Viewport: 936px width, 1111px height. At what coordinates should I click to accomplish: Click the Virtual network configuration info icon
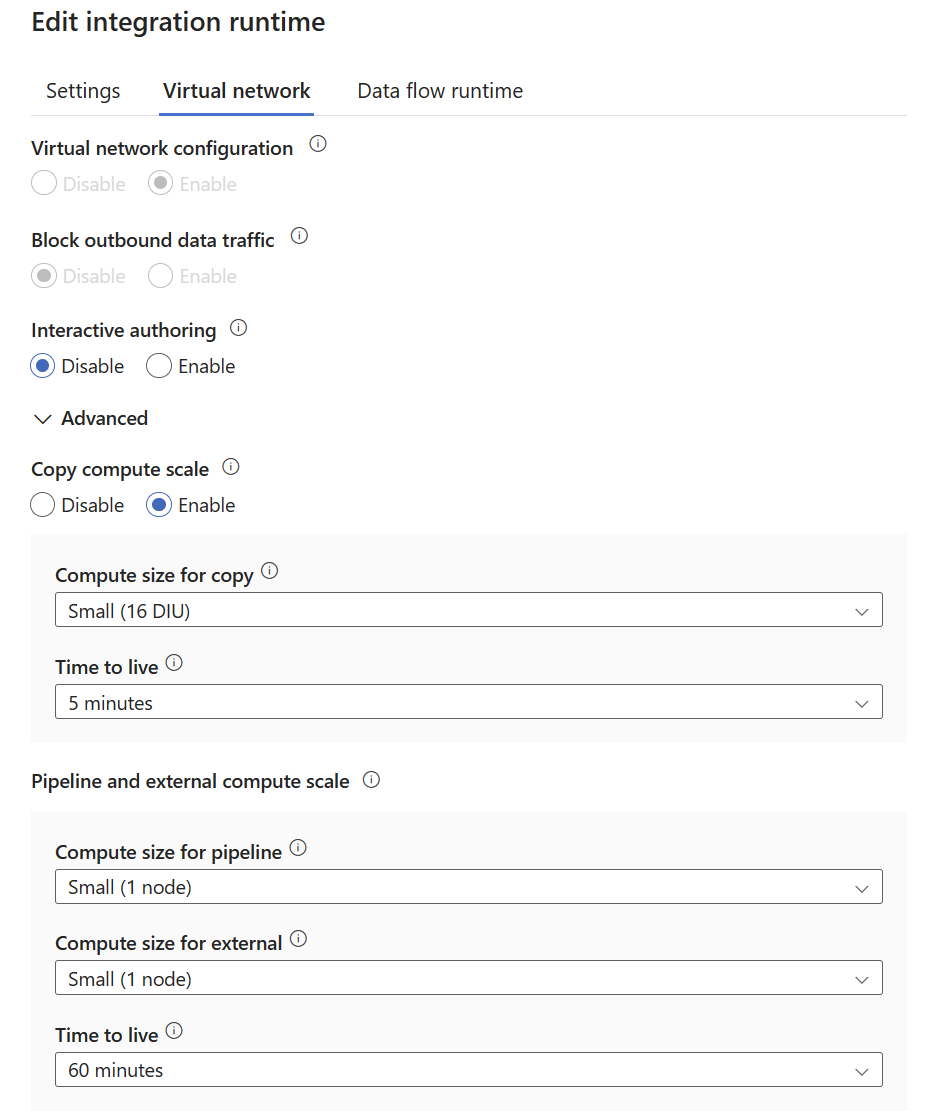(x=318, y=145)
